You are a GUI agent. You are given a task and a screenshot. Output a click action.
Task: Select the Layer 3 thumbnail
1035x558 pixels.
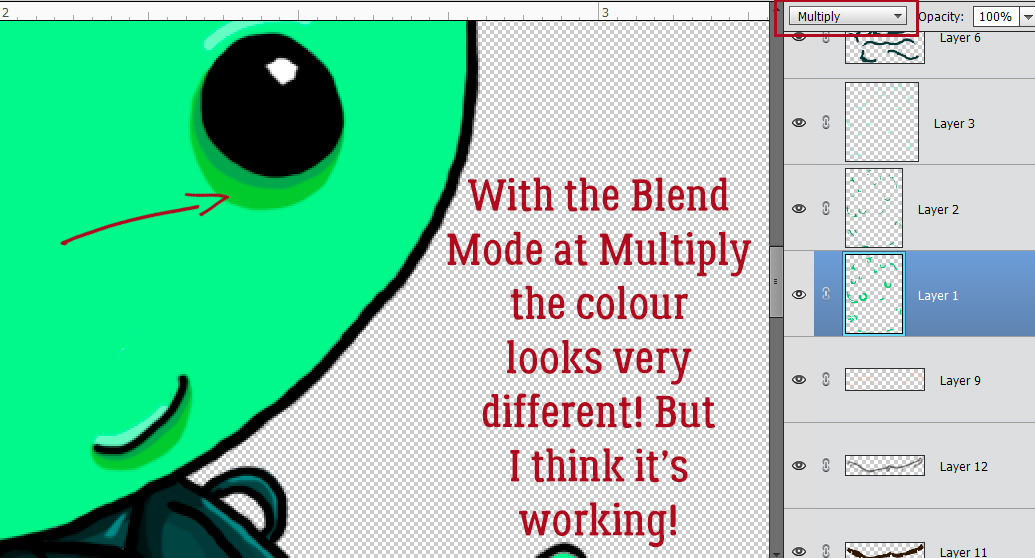(882, 122)
